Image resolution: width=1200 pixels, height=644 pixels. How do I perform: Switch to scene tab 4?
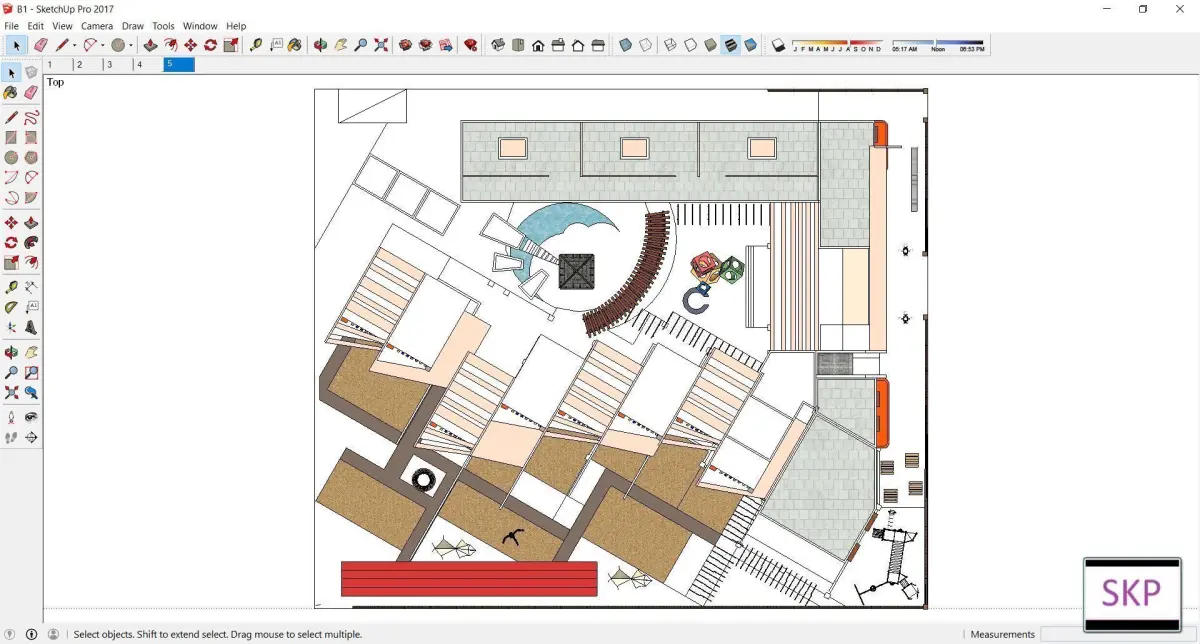149,64
